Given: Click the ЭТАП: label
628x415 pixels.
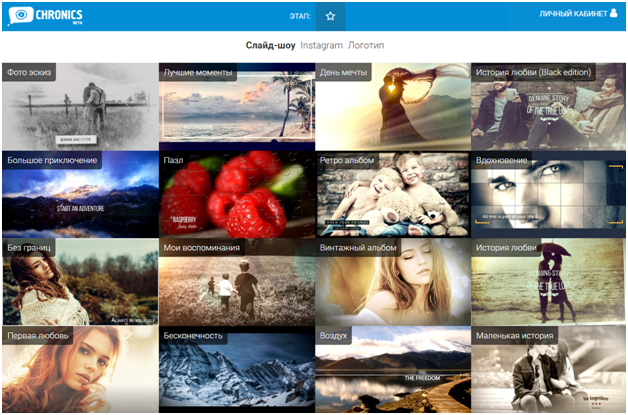Looking at the screenshot, I should click(x=300, y=16).
